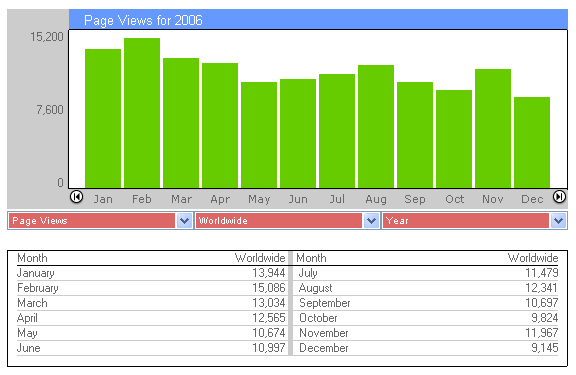Click the July row label
The height and width of the screenshot is (375, 576).
[308, 273]
